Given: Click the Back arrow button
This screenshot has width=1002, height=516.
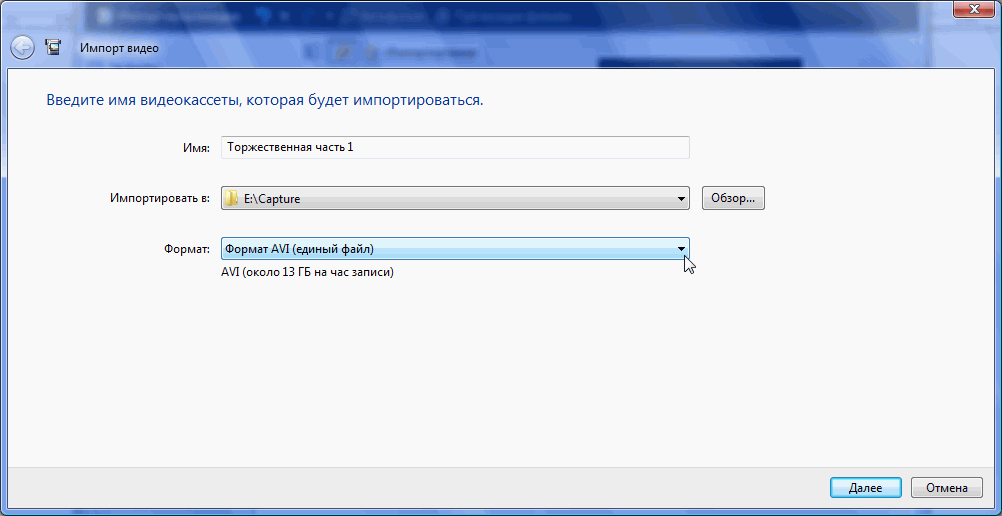Looking at the screenshot, I should [x=22, y=48].
